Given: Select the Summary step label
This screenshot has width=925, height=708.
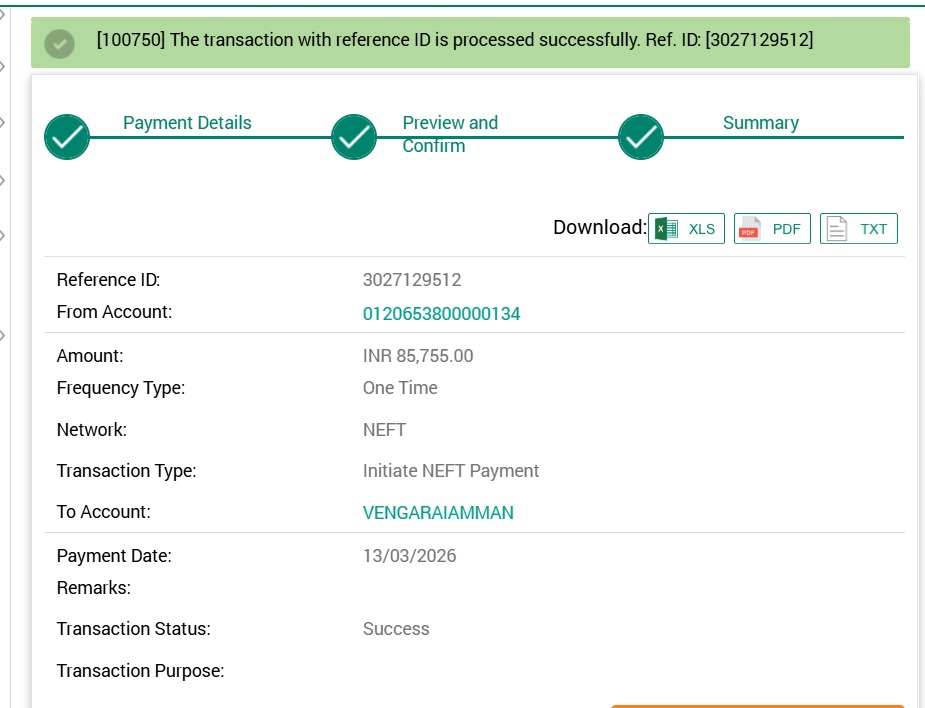Looking at the screenshot, I should coord(760,123).
